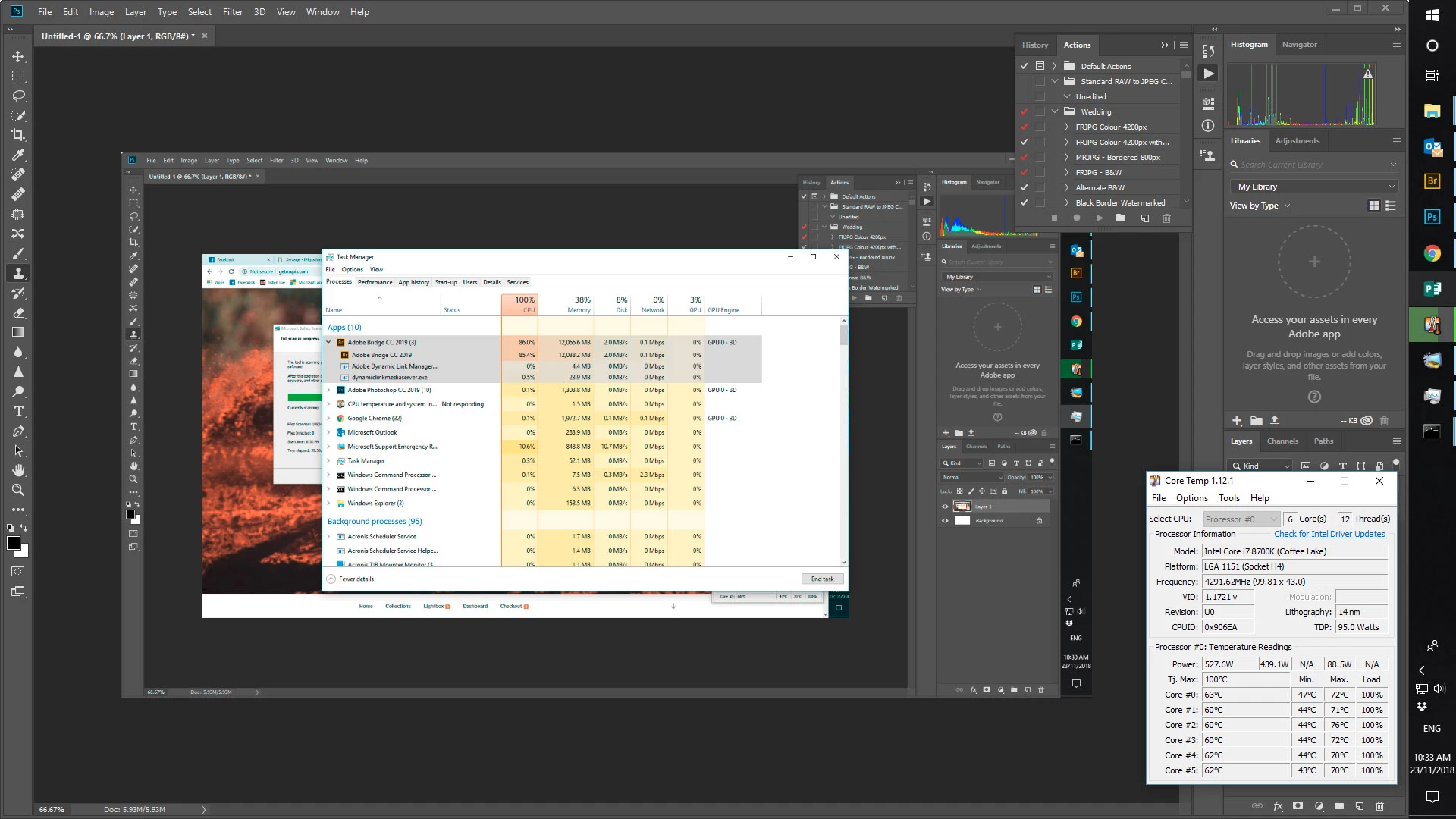Select the Eyedropper tool
The width and height of the screenshot is (1456, 819).
(x=18, y=155)
